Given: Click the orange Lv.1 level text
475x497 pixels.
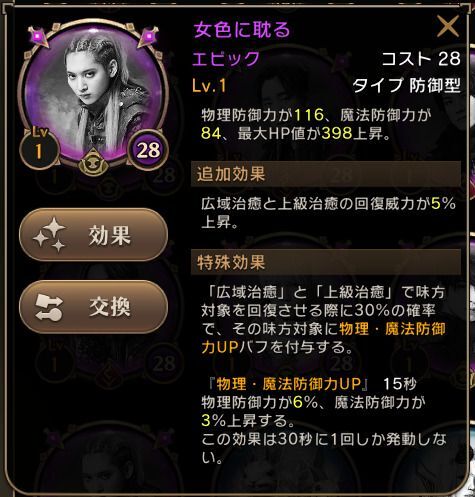Looking at the screenshot, I should point(209,86).
